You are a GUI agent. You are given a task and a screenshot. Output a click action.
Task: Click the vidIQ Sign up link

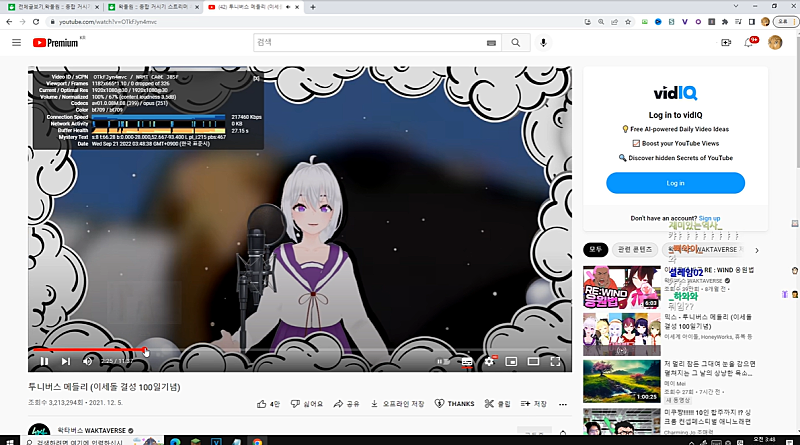(x=709, y=218)
